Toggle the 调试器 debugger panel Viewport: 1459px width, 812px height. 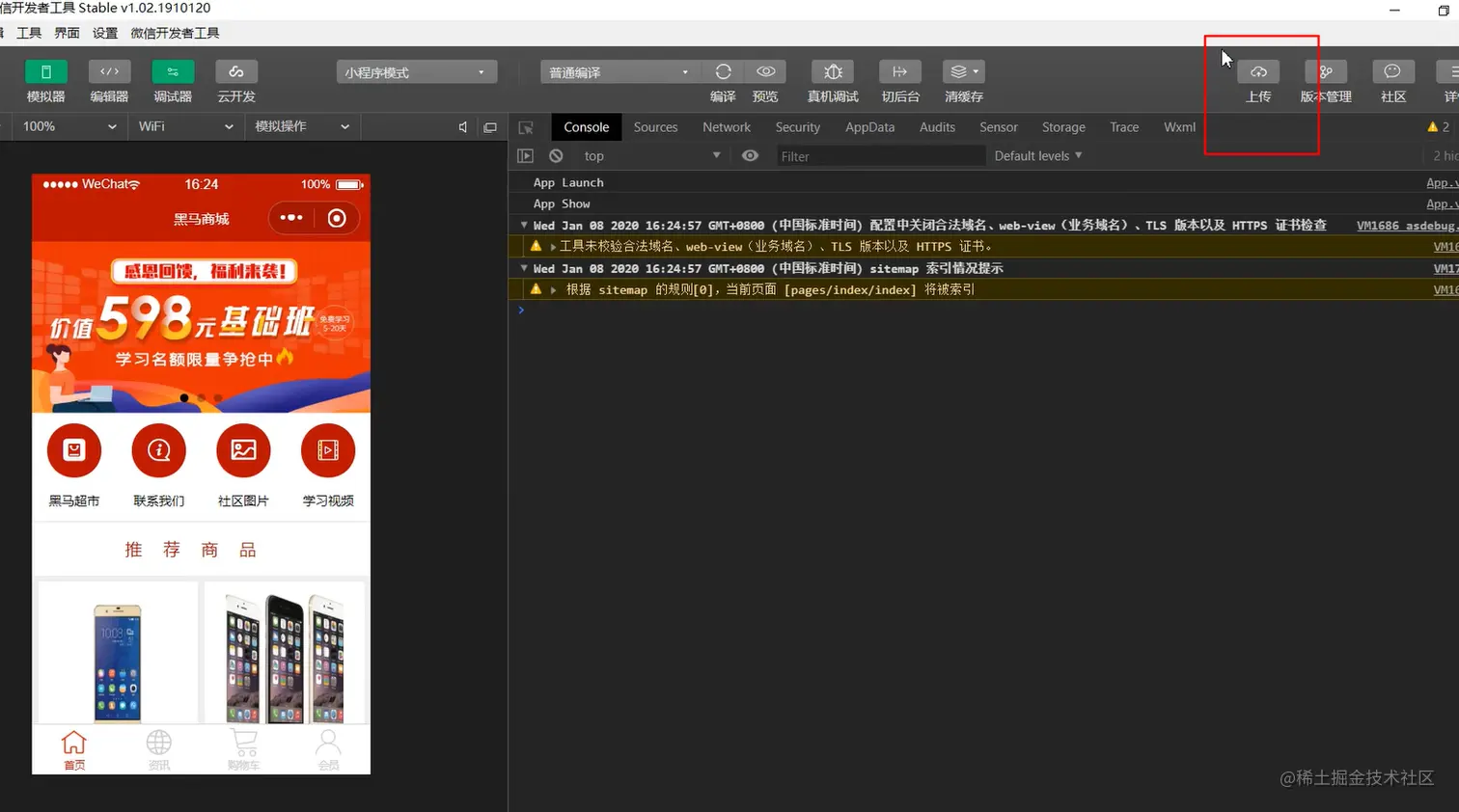pos(173,72)
